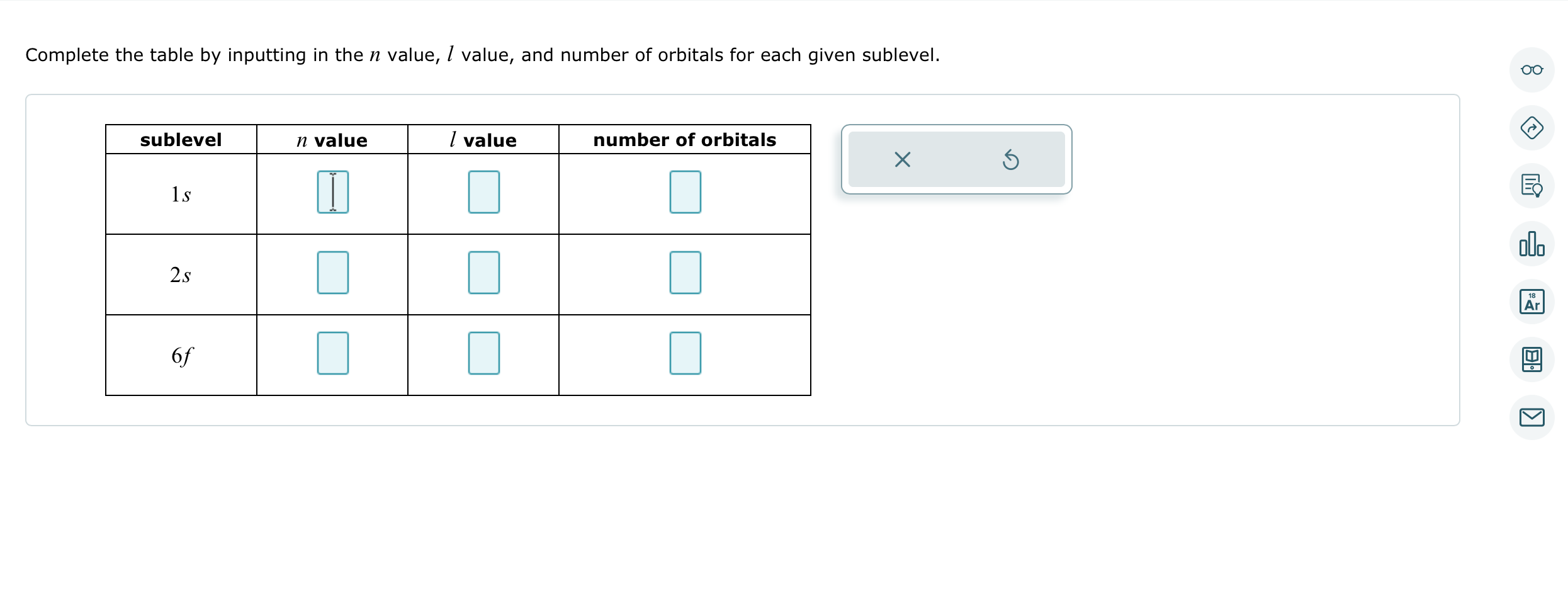Click the 6f sublevel label cell
This screenshot has width=1568, height=600.
[181, 354]
